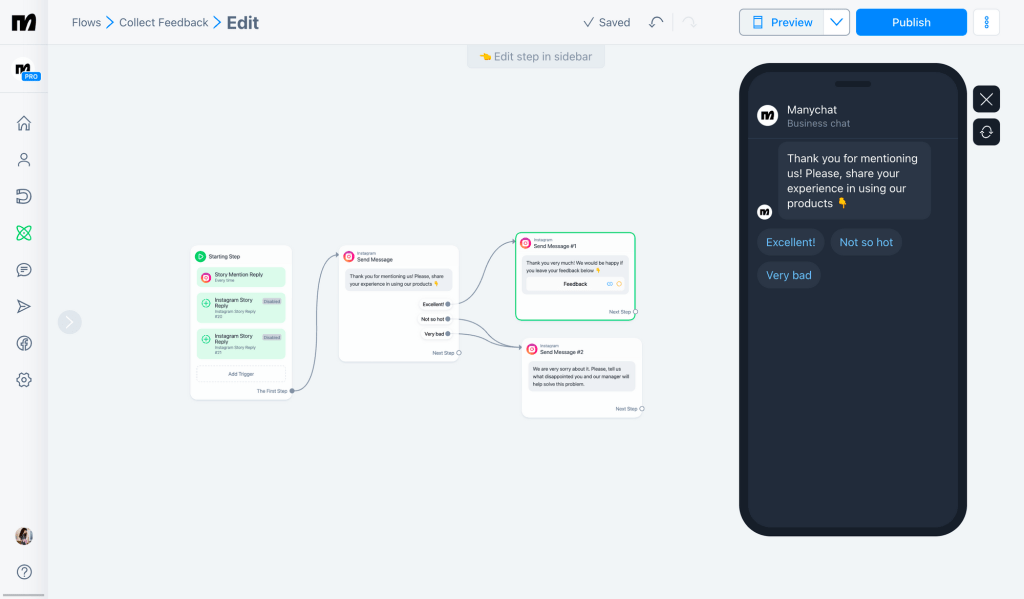Image resolution: width=1024 pixels, height=599 pixels.
Task: Go to Collect Feedback breadcrumb
Action: 164,22
